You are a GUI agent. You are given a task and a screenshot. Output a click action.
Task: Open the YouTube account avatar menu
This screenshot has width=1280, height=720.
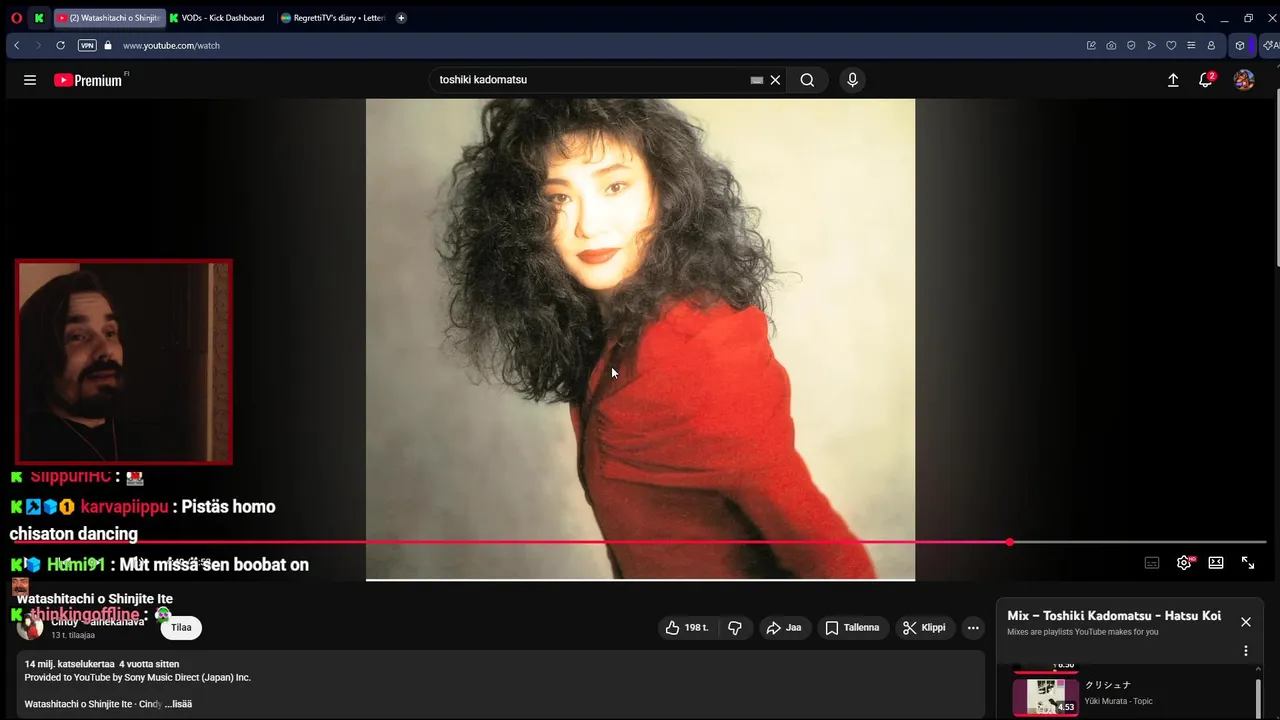click(x=1244, y=80)
